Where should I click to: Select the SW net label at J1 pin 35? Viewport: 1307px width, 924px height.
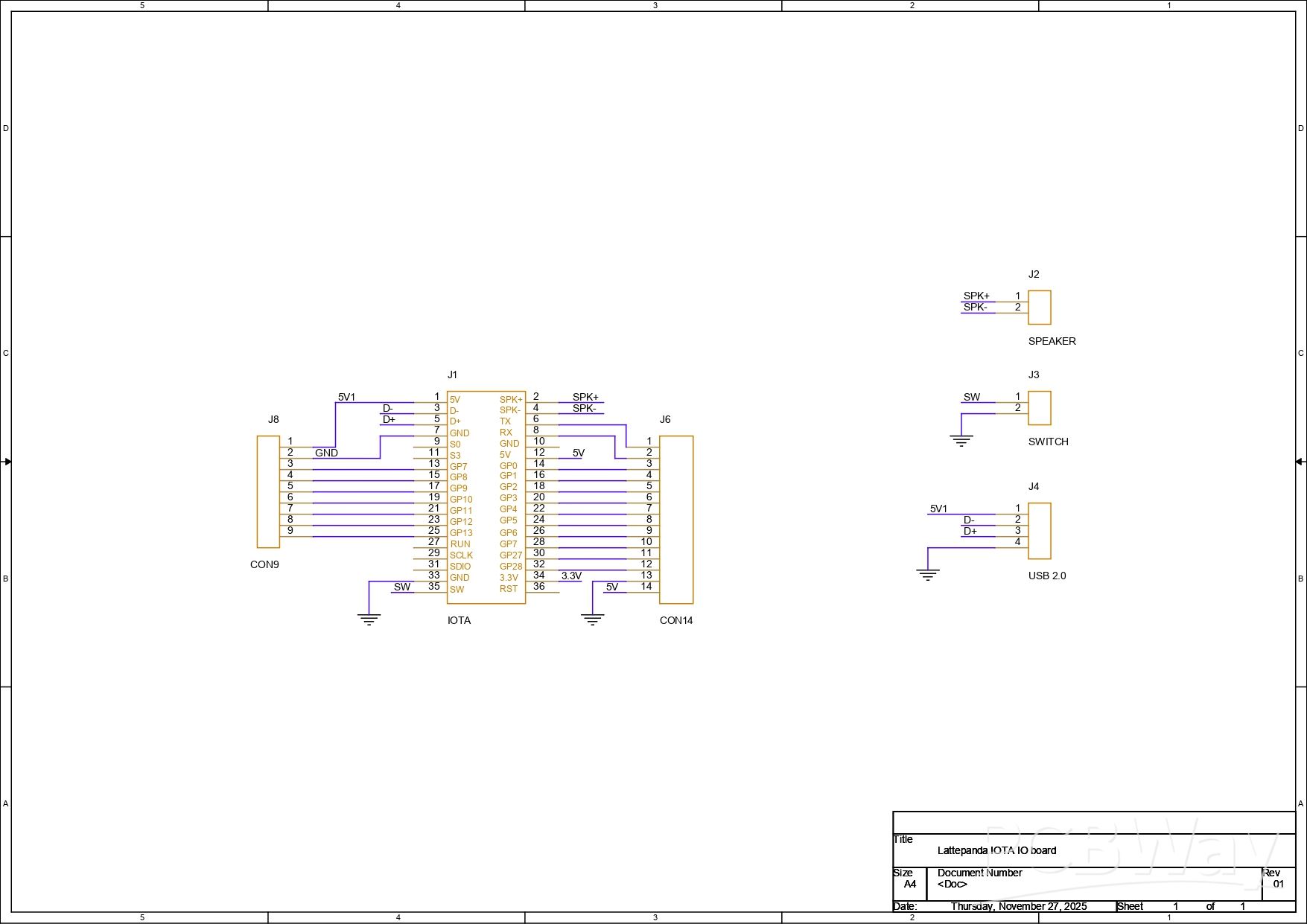[402, 587]
